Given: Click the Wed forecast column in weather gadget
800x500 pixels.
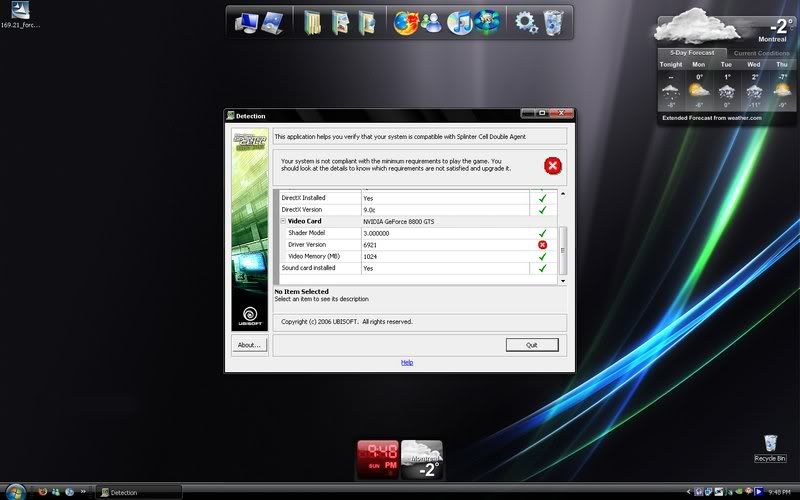Looking at the screenshot, I should [x=754, y=84].
